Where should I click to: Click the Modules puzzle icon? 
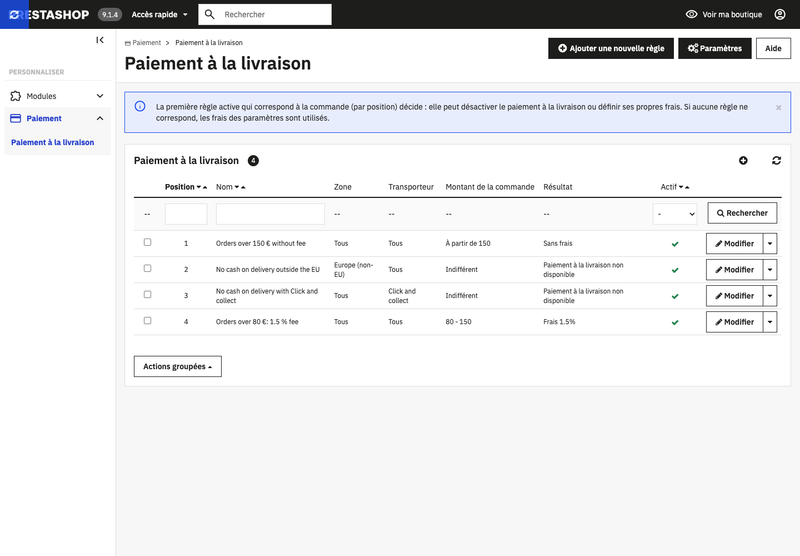click(x=16, y=96)
